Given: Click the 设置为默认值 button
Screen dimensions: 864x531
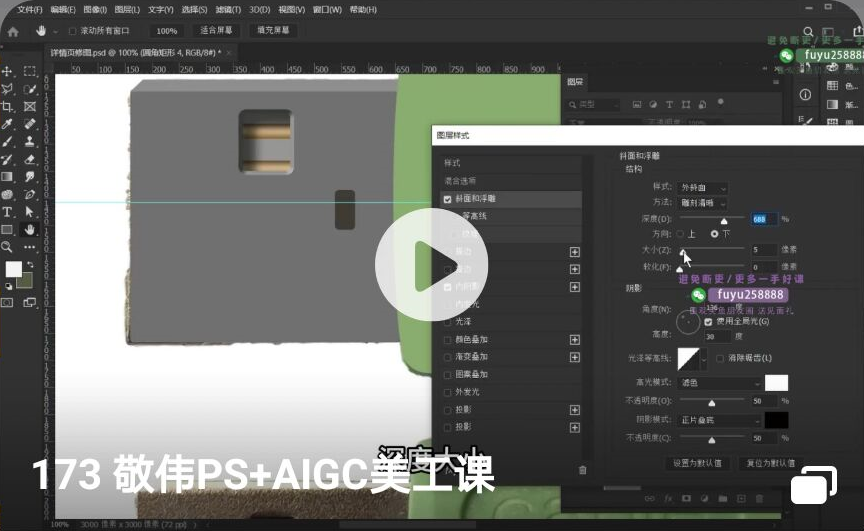Looking at the screenshot, I should click(698, 464).
